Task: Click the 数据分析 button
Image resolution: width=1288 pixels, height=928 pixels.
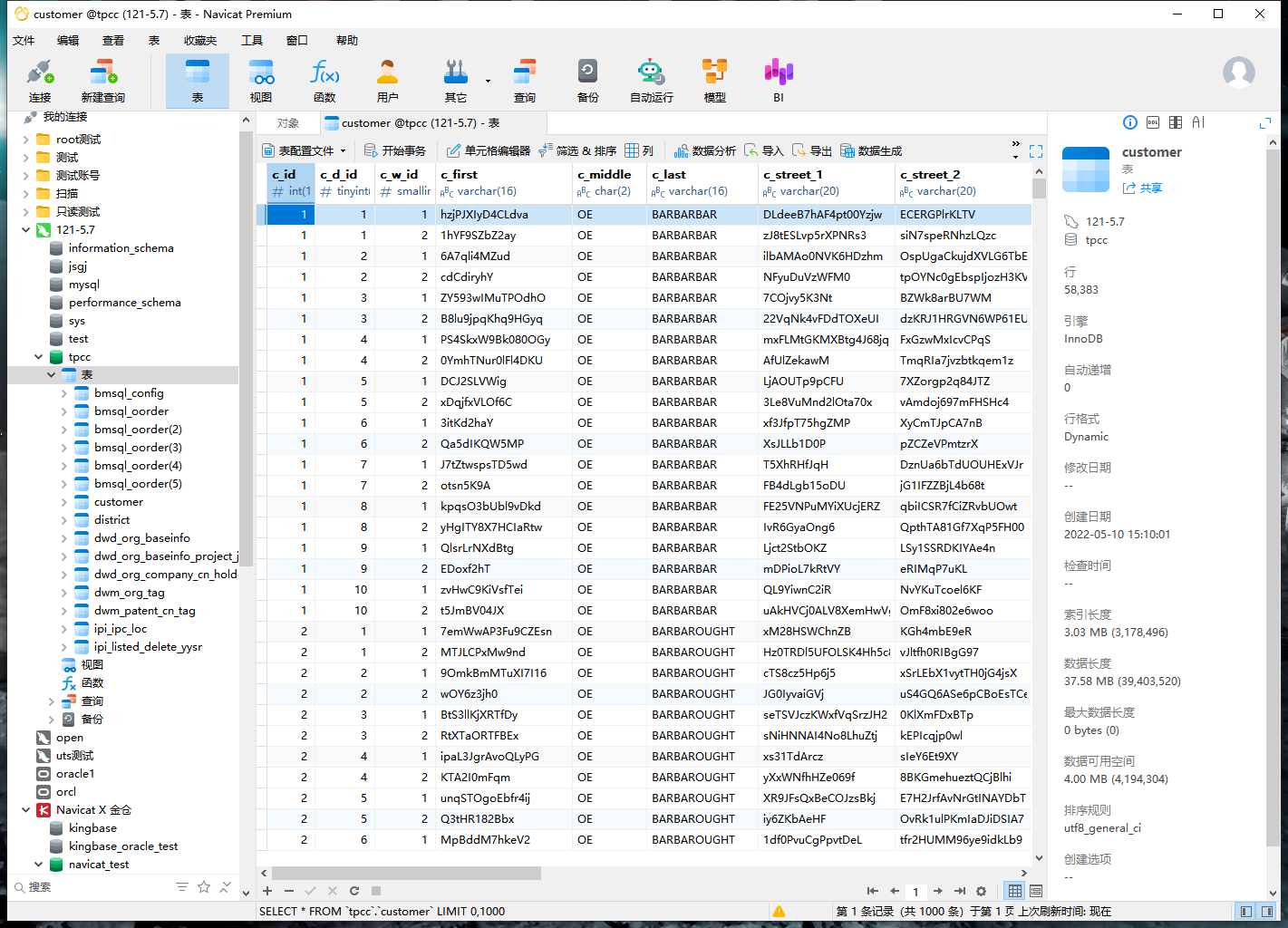Action: pos(705,151)
